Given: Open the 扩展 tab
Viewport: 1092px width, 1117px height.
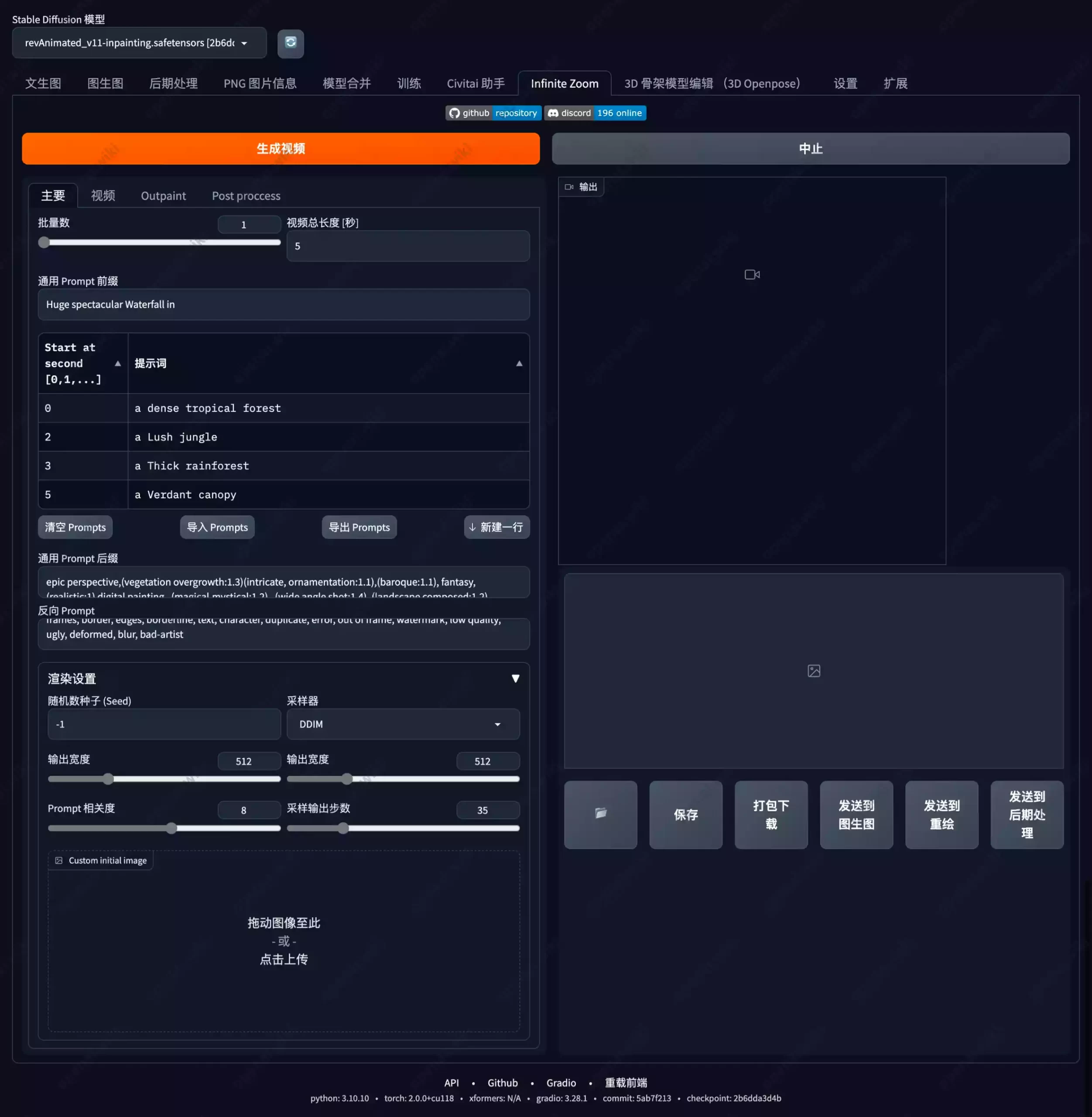Looking at the screenshot, I should pos(895,84).
